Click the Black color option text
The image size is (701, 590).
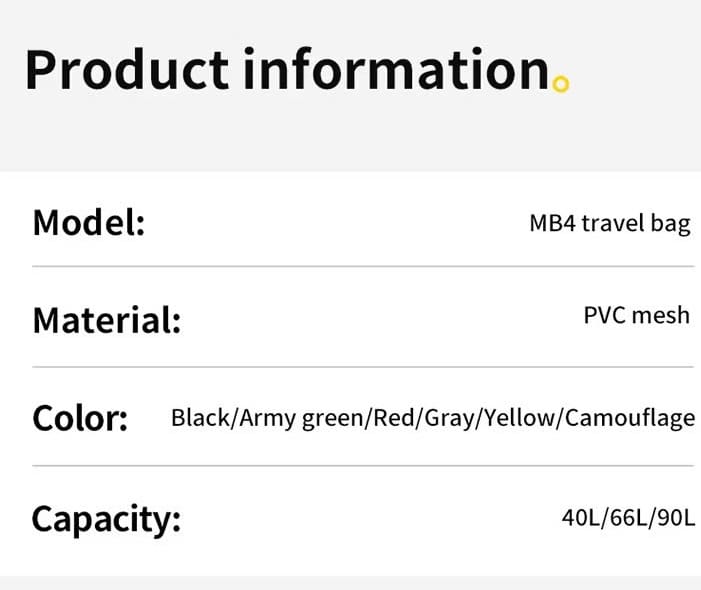[200, 417]
